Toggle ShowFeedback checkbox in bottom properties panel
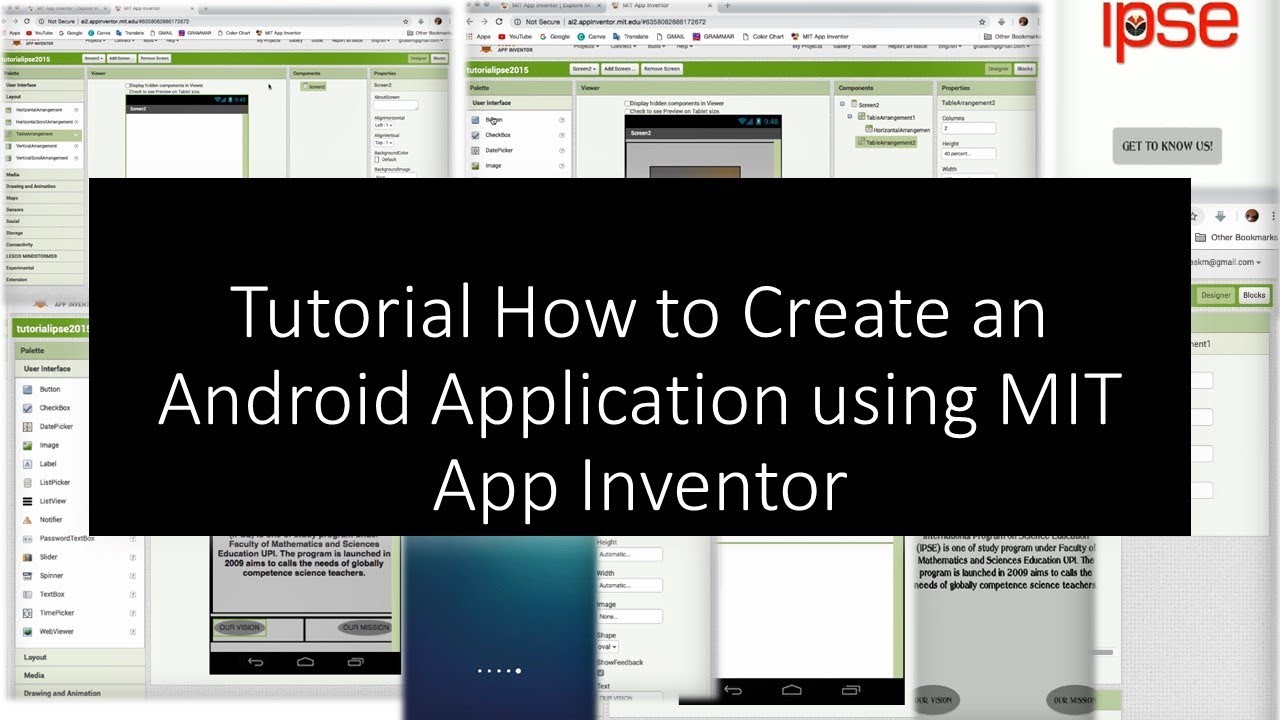Screen dimensions: 1280x720 (x=600, y=673)
